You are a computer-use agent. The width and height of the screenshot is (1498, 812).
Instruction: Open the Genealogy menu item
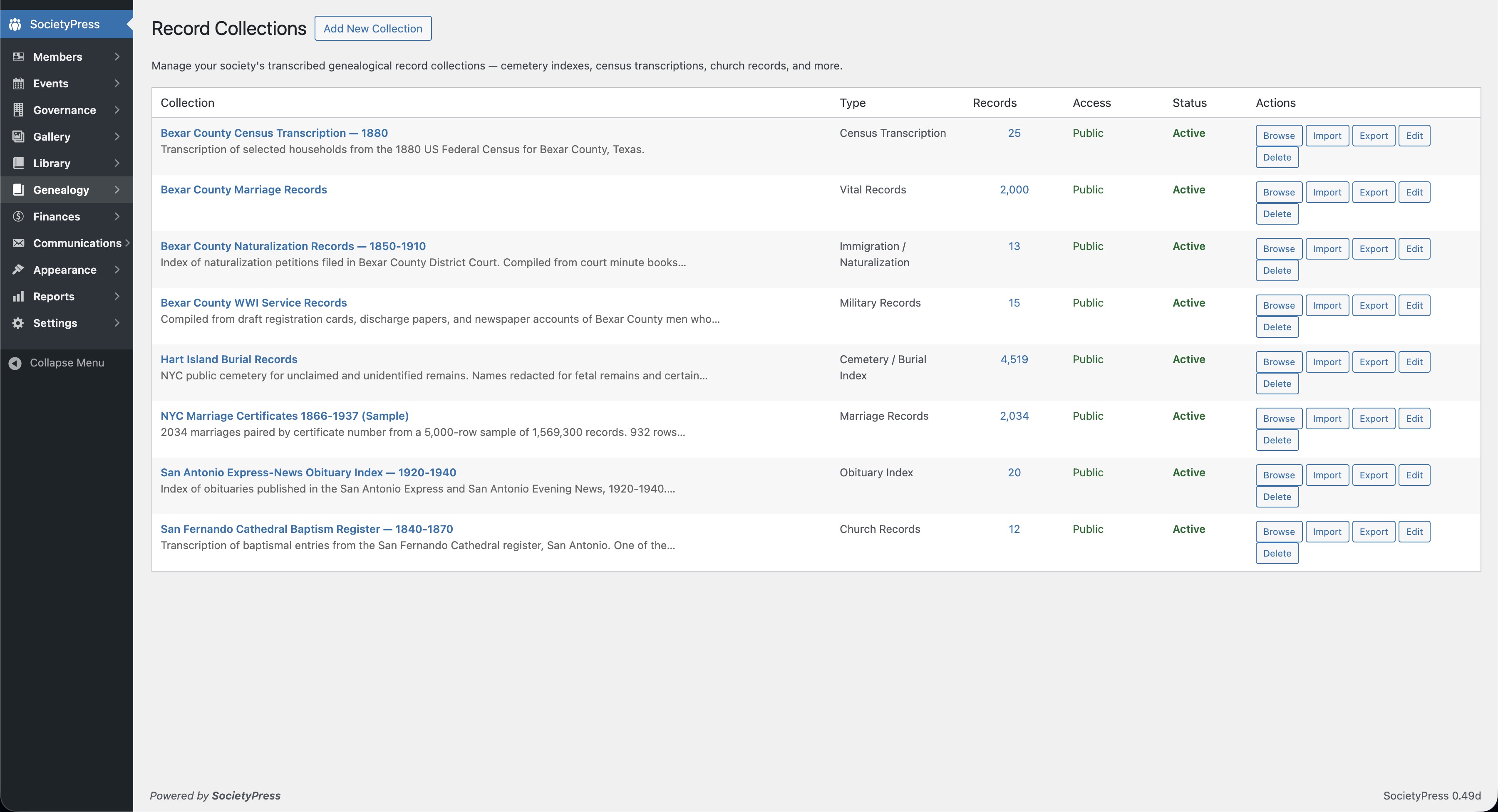[61, 190]
